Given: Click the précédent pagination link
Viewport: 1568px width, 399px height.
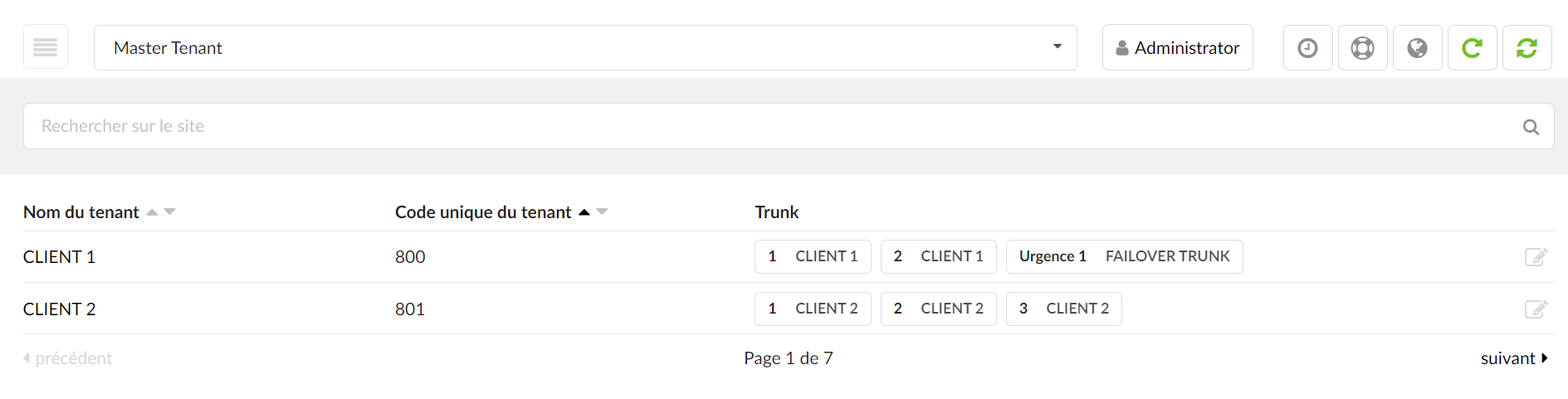Looking at the screenshot, I should (67, 358).
